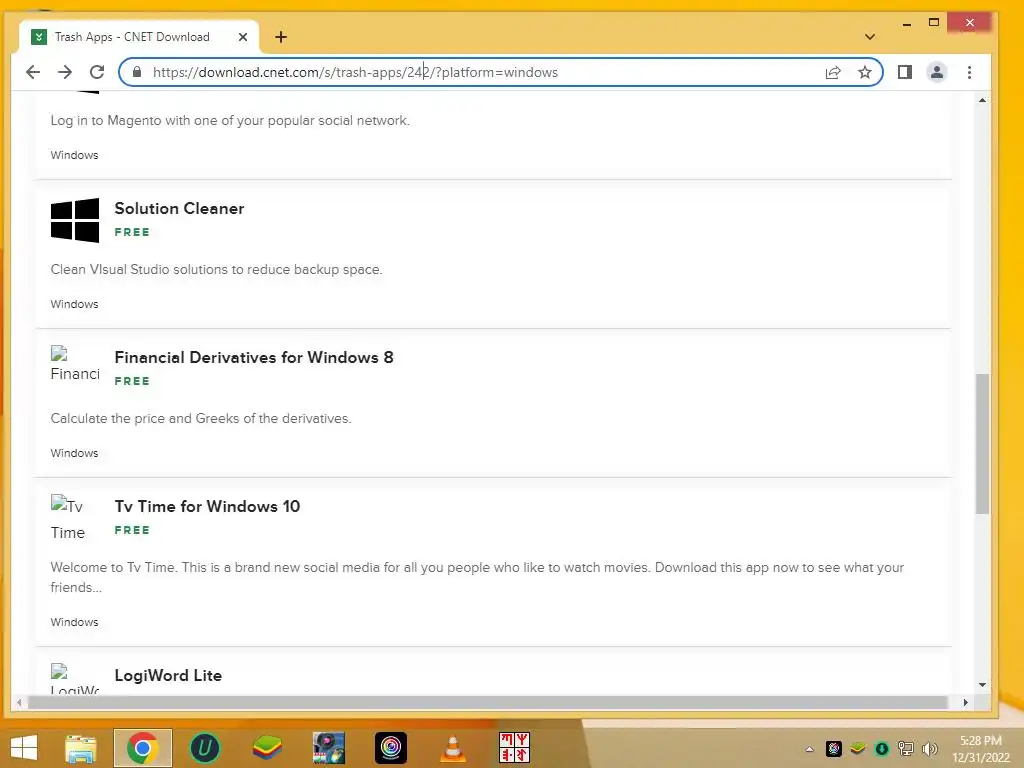Viewport: 1024px width, 768px height.
Task: Show hidden system tray icons
Action: pyautogui.click(x=810, y=749)
